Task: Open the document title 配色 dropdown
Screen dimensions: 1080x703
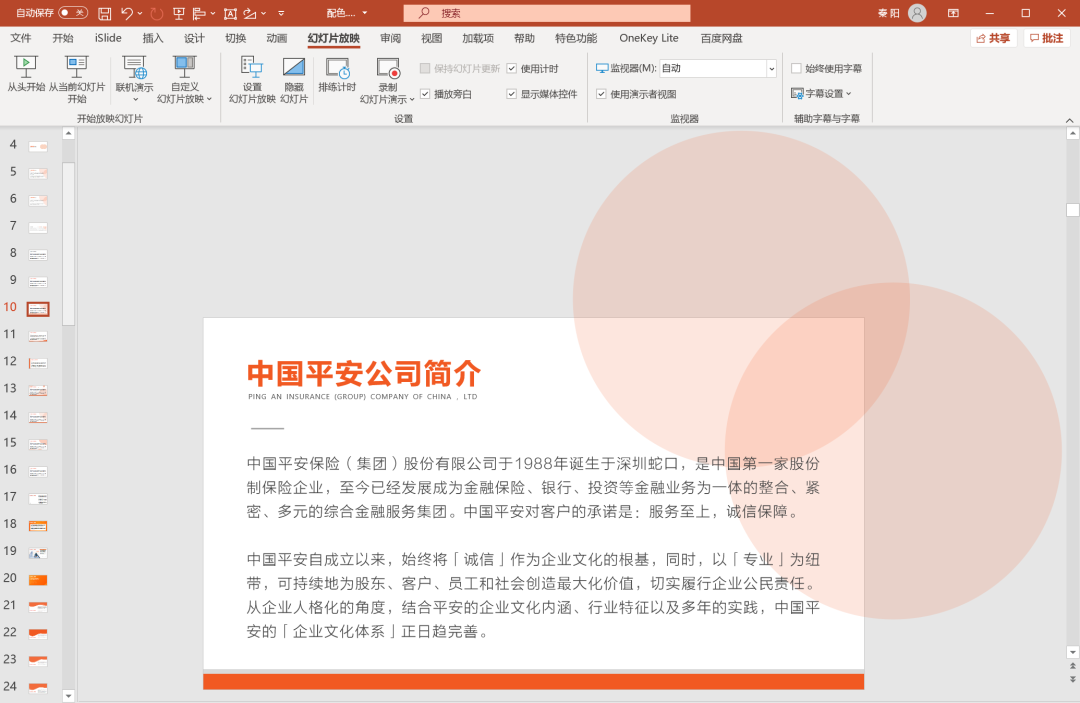Action: pyautogui.click(x=364, y=13)
